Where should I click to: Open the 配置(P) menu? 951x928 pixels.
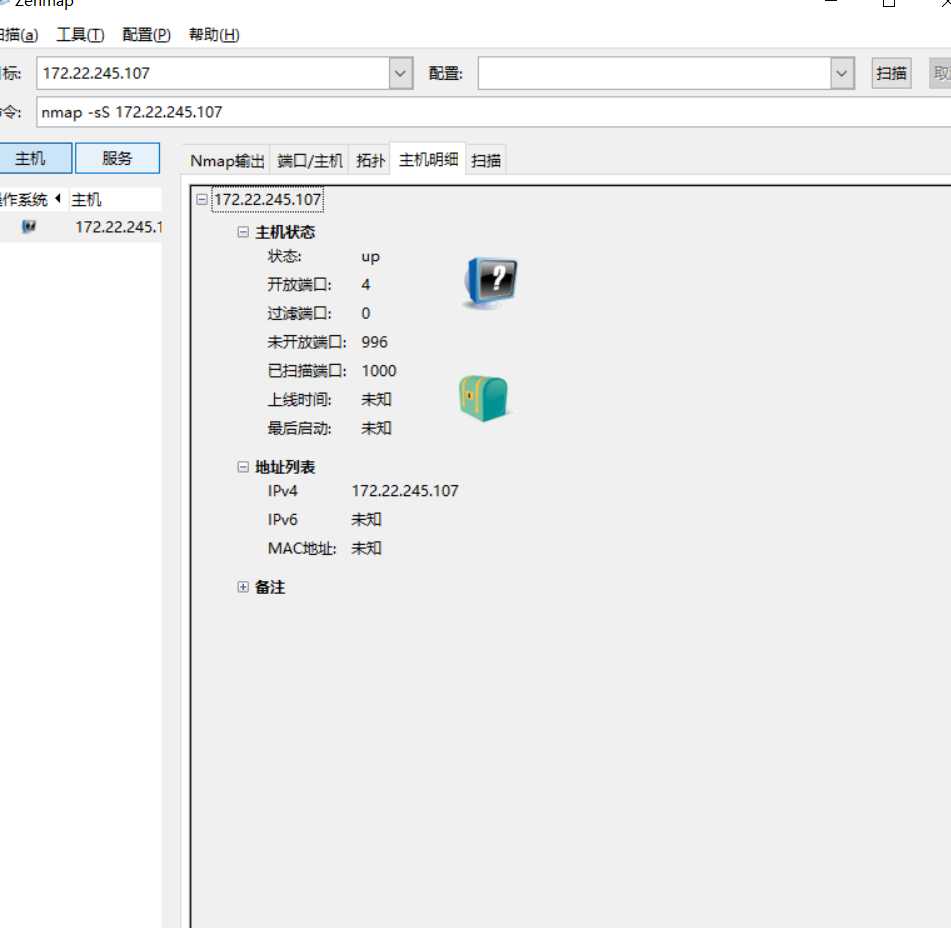pos(146,35)
